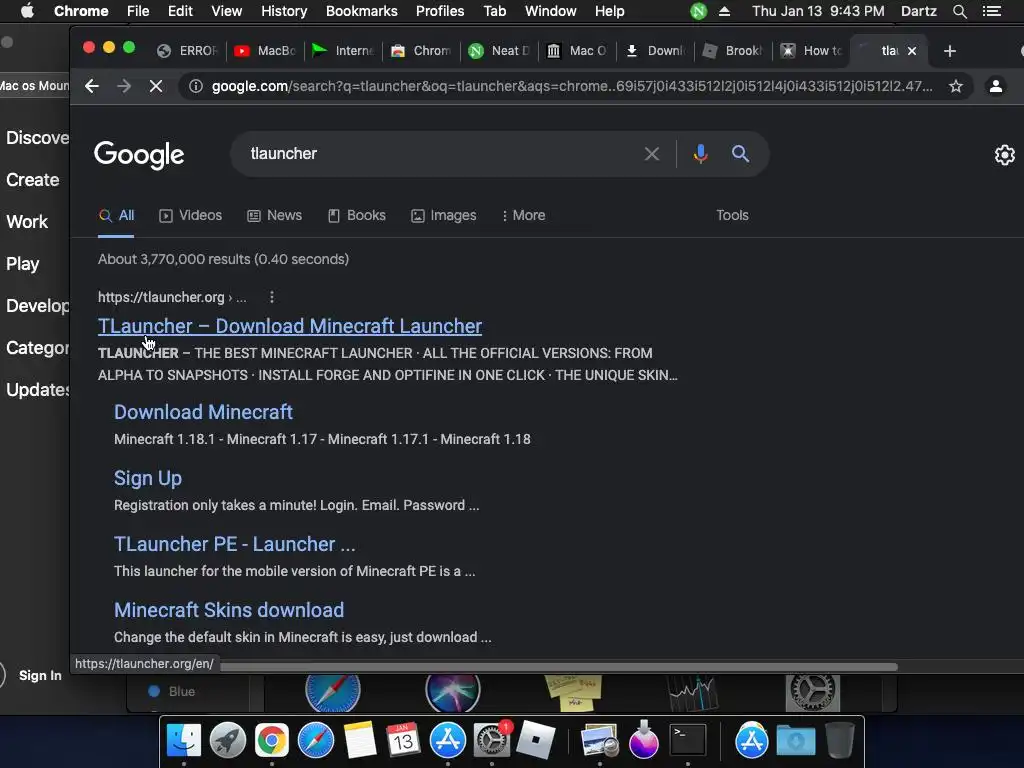
Task: Open the TLauncher PE - Launcher sitelink
Action: (x=234, y=544)
